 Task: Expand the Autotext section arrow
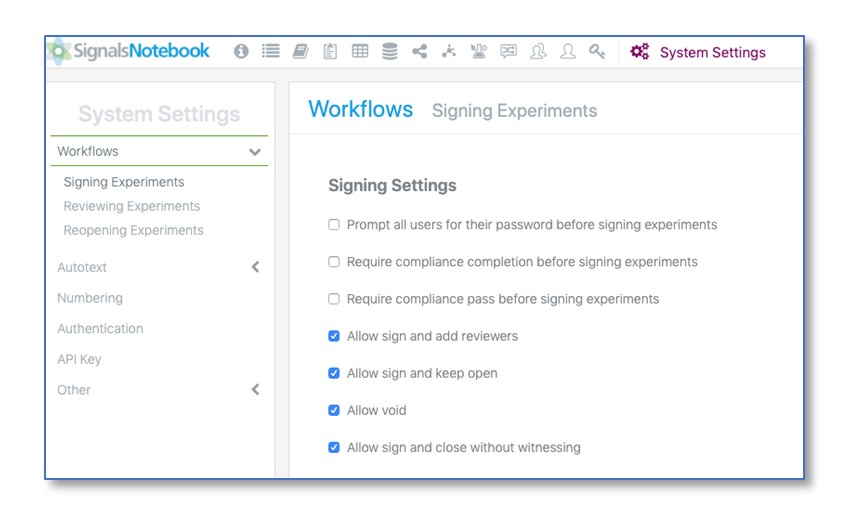[x=255, y=267]
